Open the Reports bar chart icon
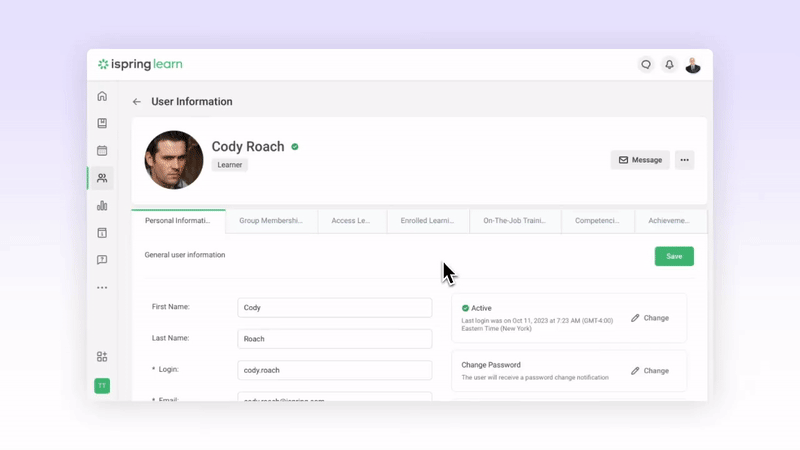The image size is (800, 450). pyautogui.click(x=102, y=206)
